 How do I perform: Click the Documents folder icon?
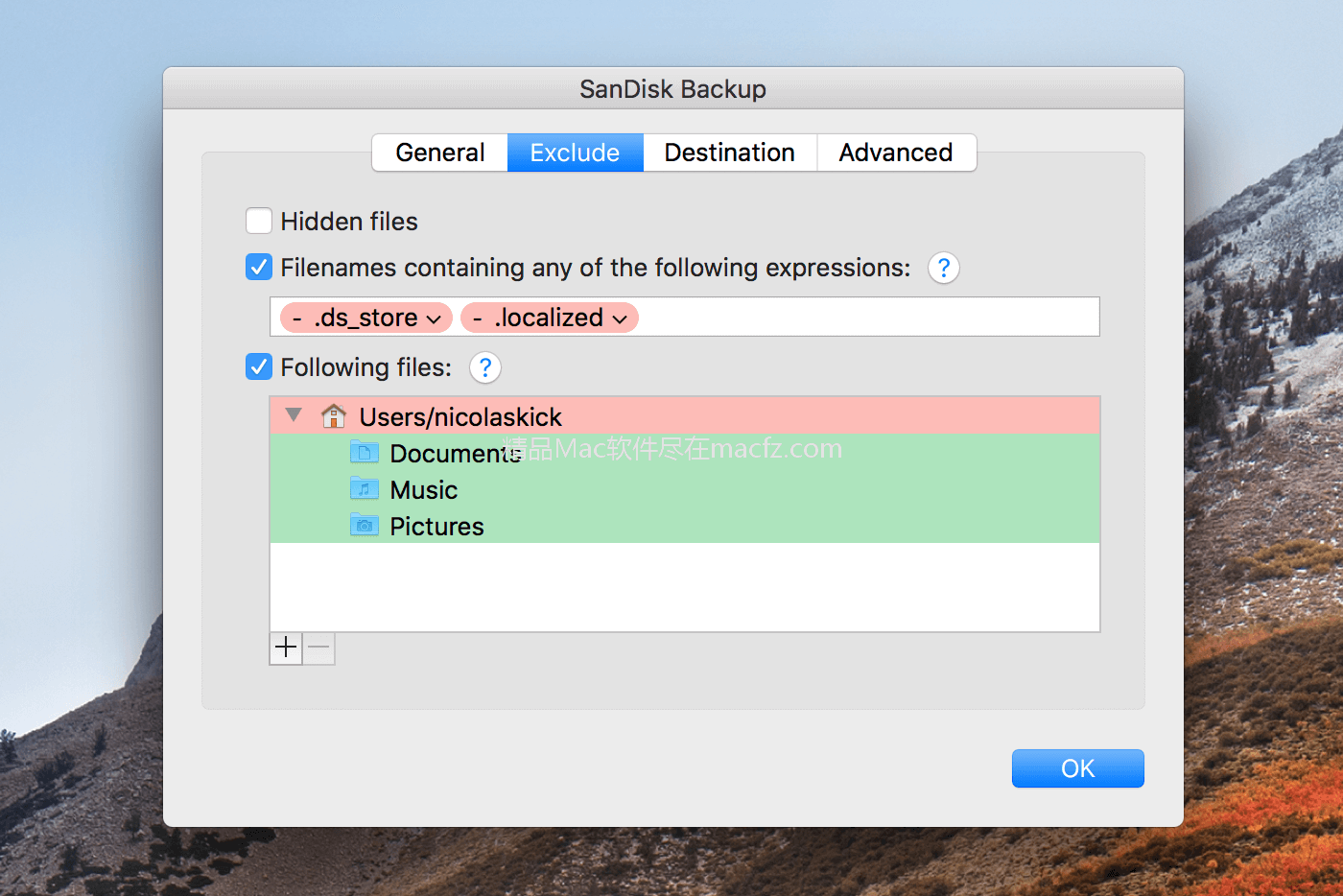tap(365, 452)
